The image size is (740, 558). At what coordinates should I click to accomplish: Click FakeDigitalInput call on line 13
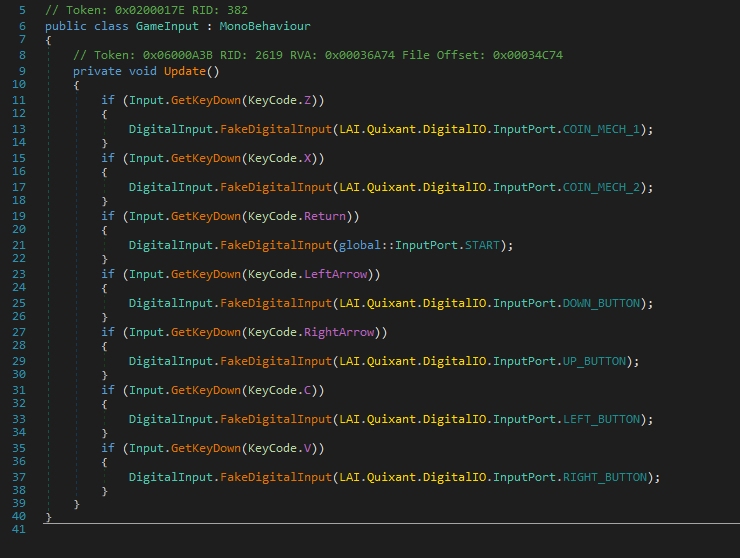(x=276, y=129)
